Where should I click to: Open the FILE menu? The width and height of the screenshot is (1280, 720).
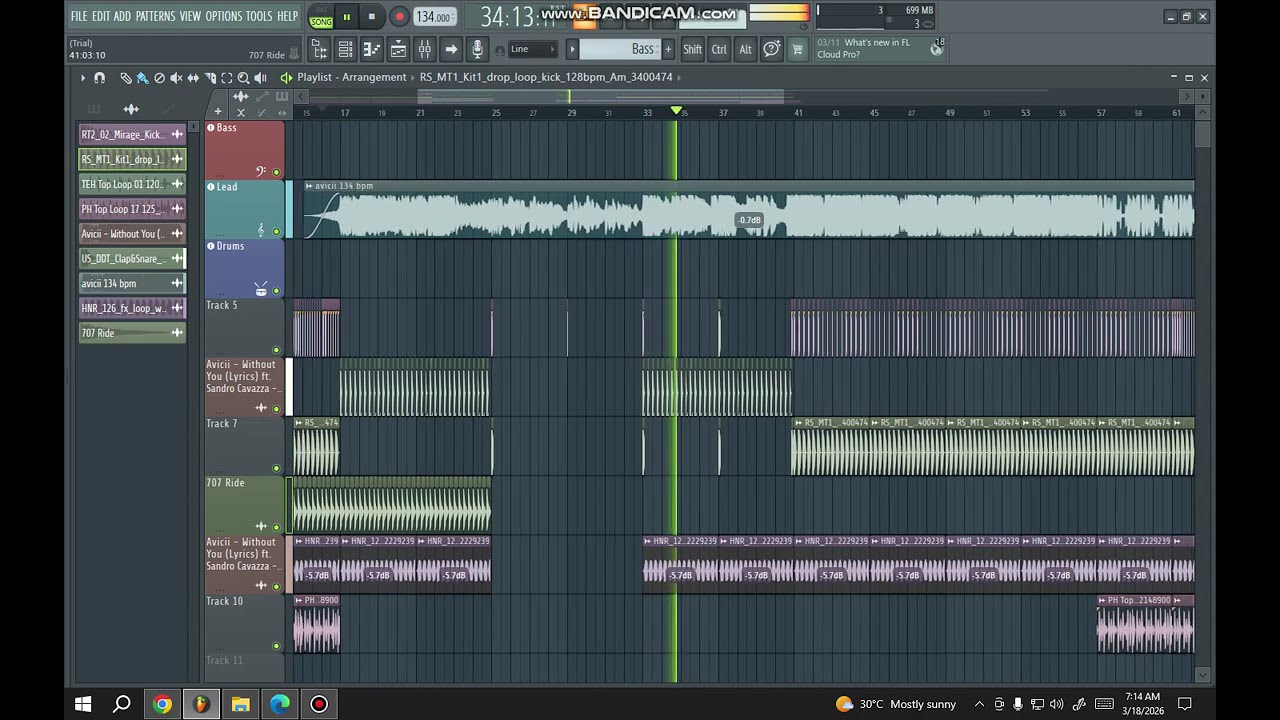79,16
